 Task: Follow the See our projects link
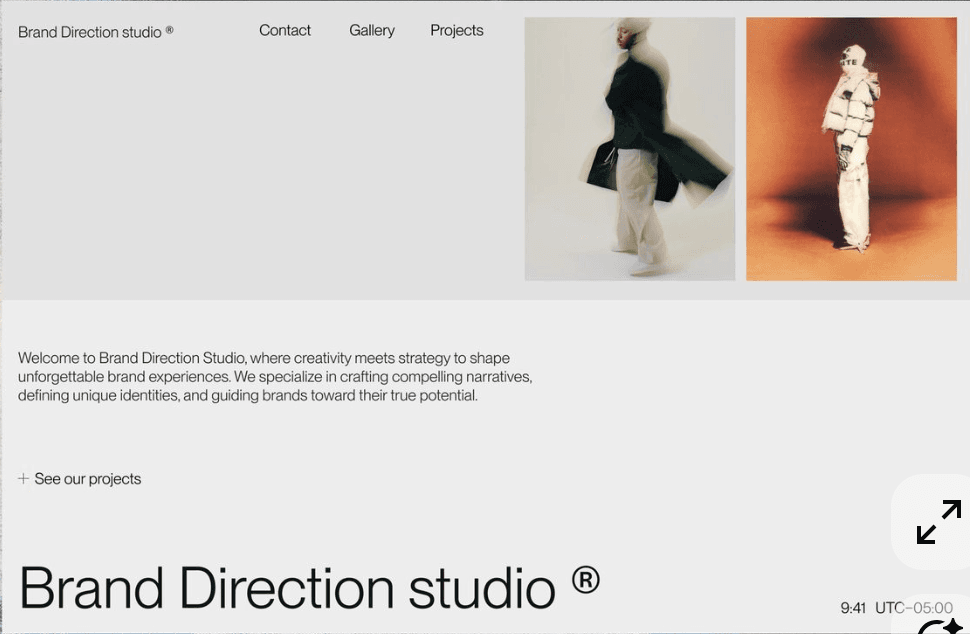[87, 479]
